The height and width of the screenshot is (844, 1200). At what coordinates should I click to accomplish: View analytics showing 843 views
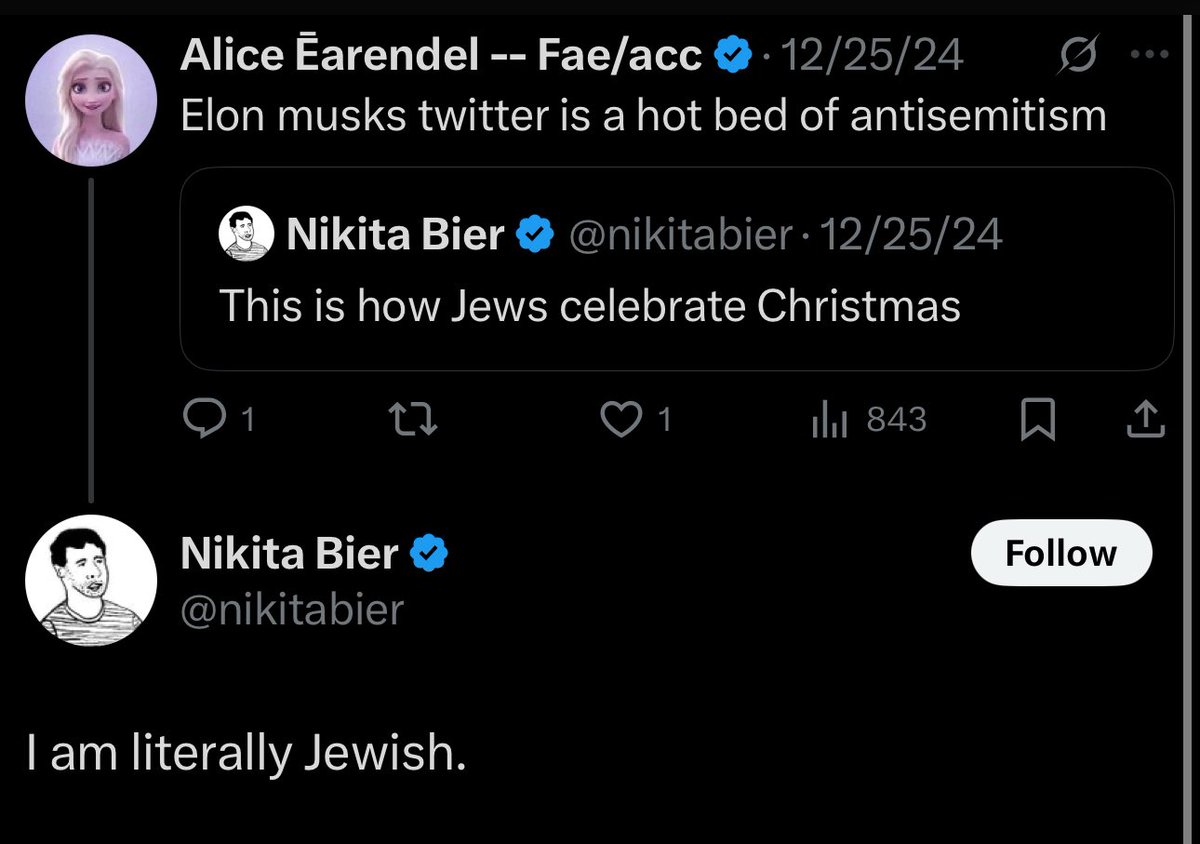(x=867, y=421)
